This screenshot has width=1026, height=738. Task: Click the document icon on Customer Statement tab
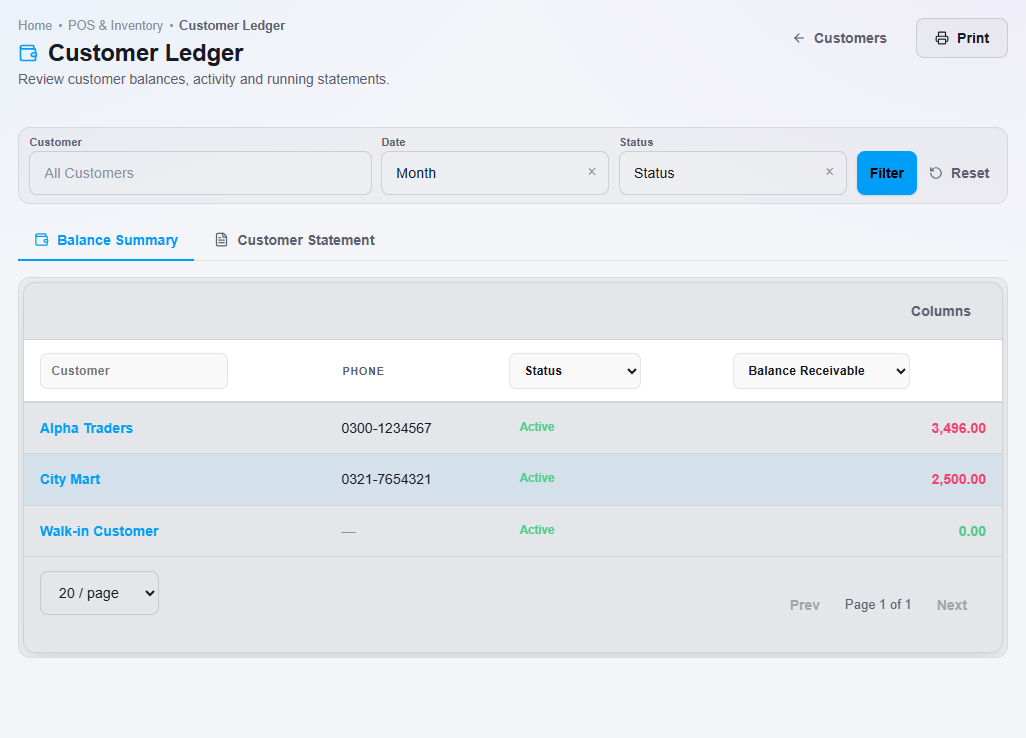(222, 239)
